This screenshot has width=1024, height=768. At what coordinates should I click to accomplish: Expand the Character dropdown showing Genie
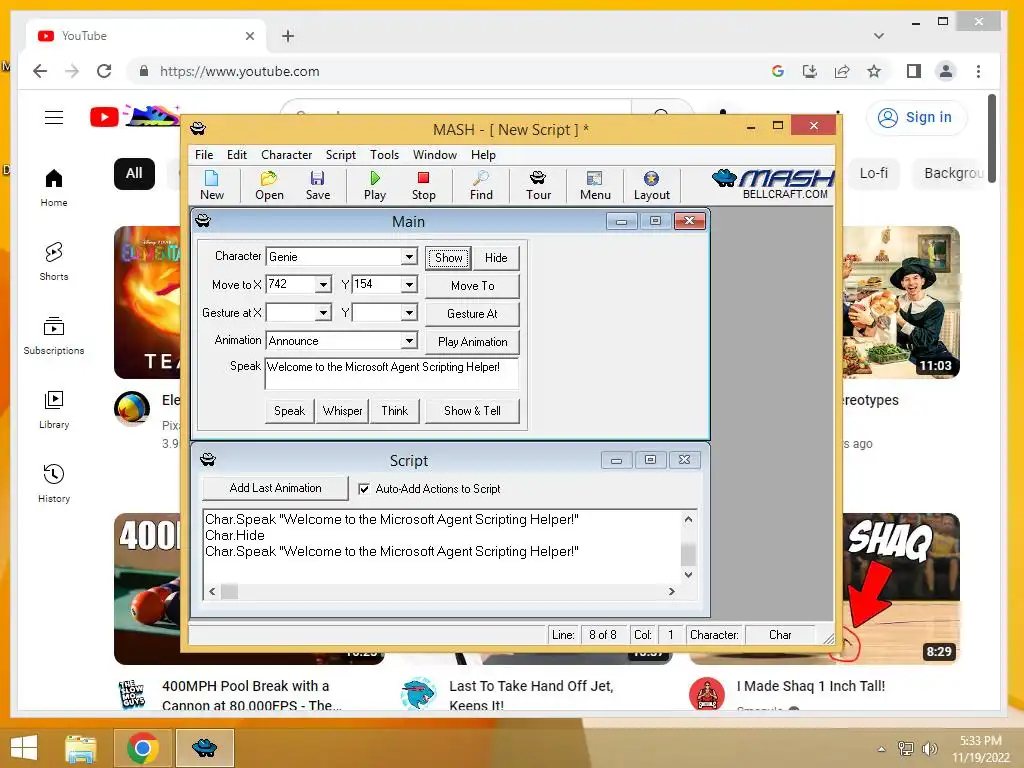pyautogui.click(x=409, y=257)
